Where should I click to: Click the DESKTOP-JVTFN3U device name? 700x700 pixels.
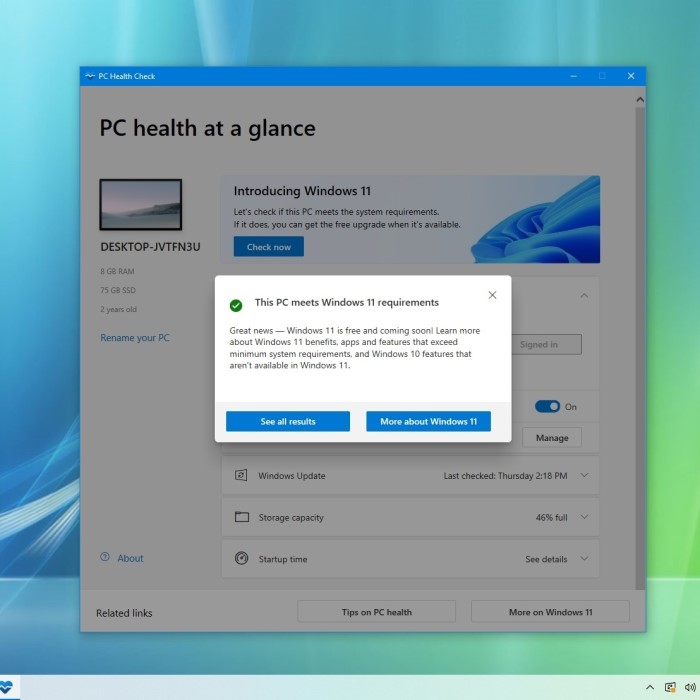click(x=150, y=247)
